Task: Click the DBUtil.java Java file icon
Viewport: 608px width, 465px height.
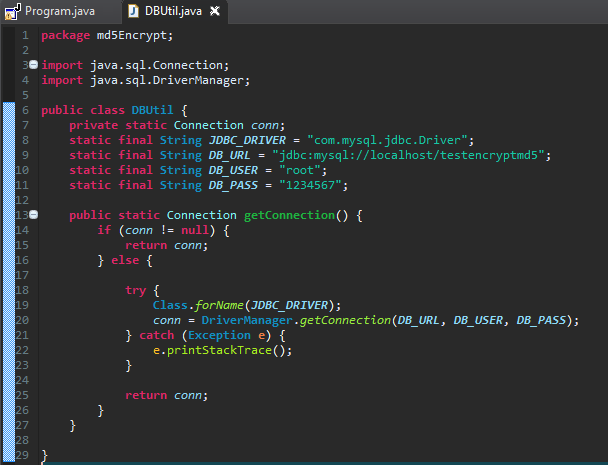Action: tap(133, 11)
